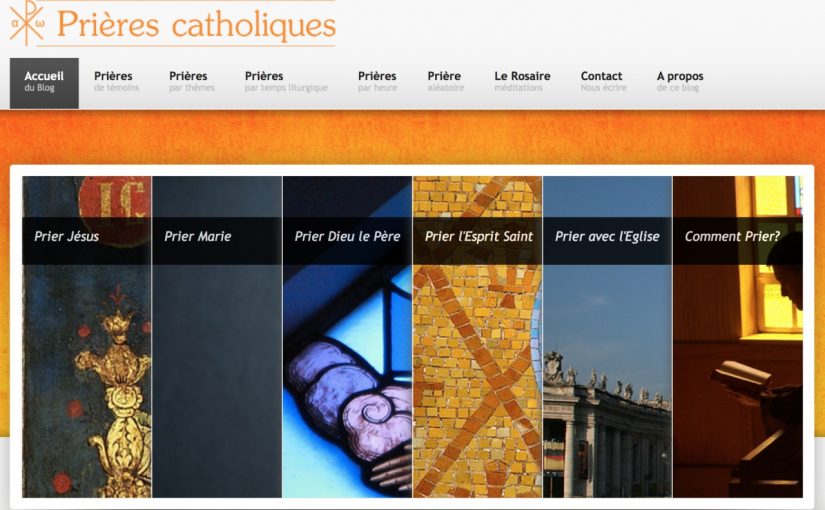Open the Prières catholiques site title
This screenshot has height=510, width=825.
click(x=196, y=25)
